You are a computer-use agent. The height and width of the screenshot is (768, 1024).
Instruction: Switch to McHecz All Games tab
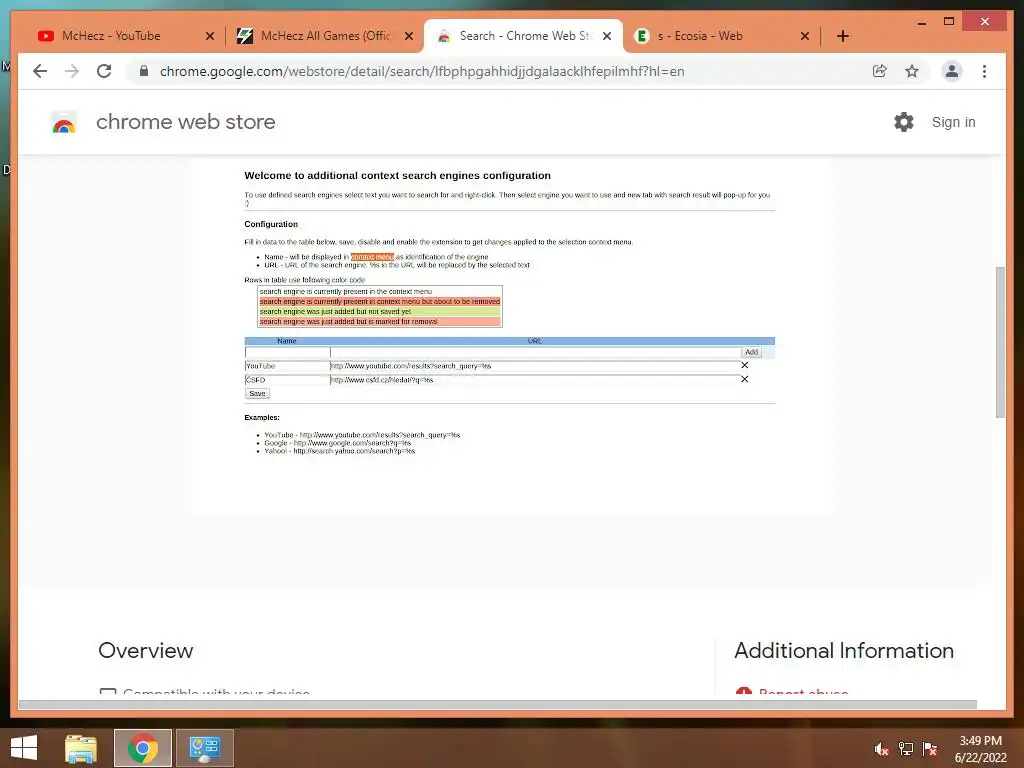(325, 36)
